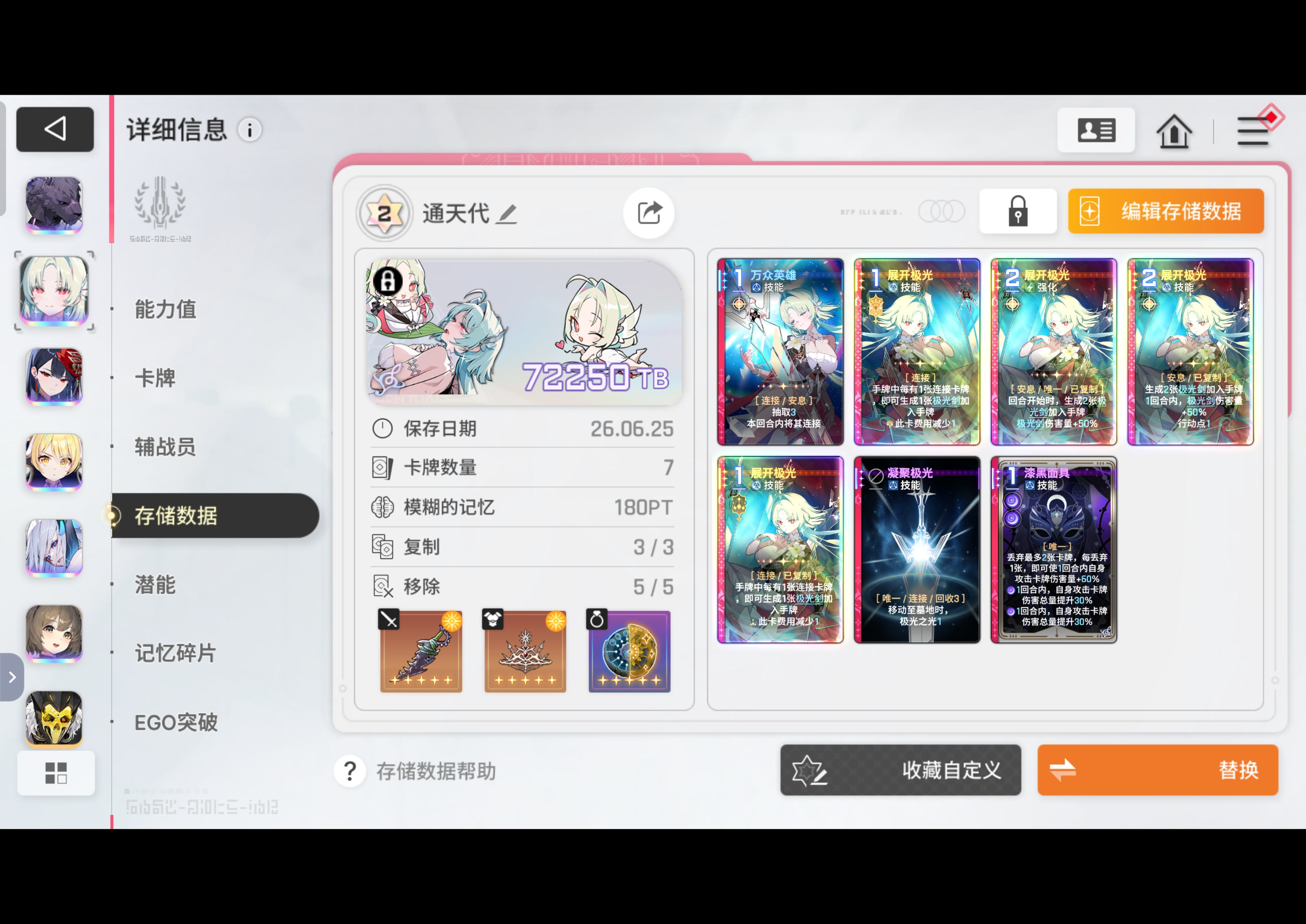Choose the dark-haired character with red ornament
This screenshot has height=924, width=1306.
tap(54, 377)
